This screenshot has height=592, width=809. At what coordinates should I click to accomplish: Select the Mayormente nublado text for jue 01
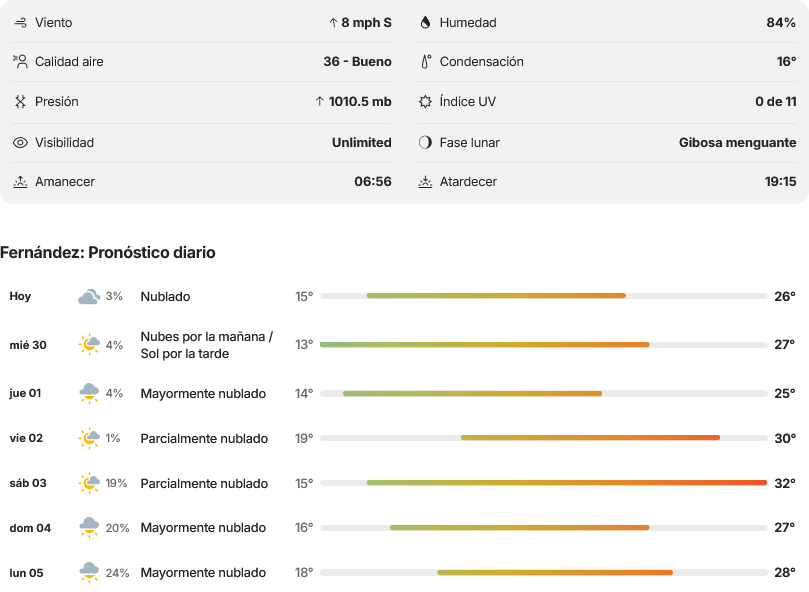(203, 394)
